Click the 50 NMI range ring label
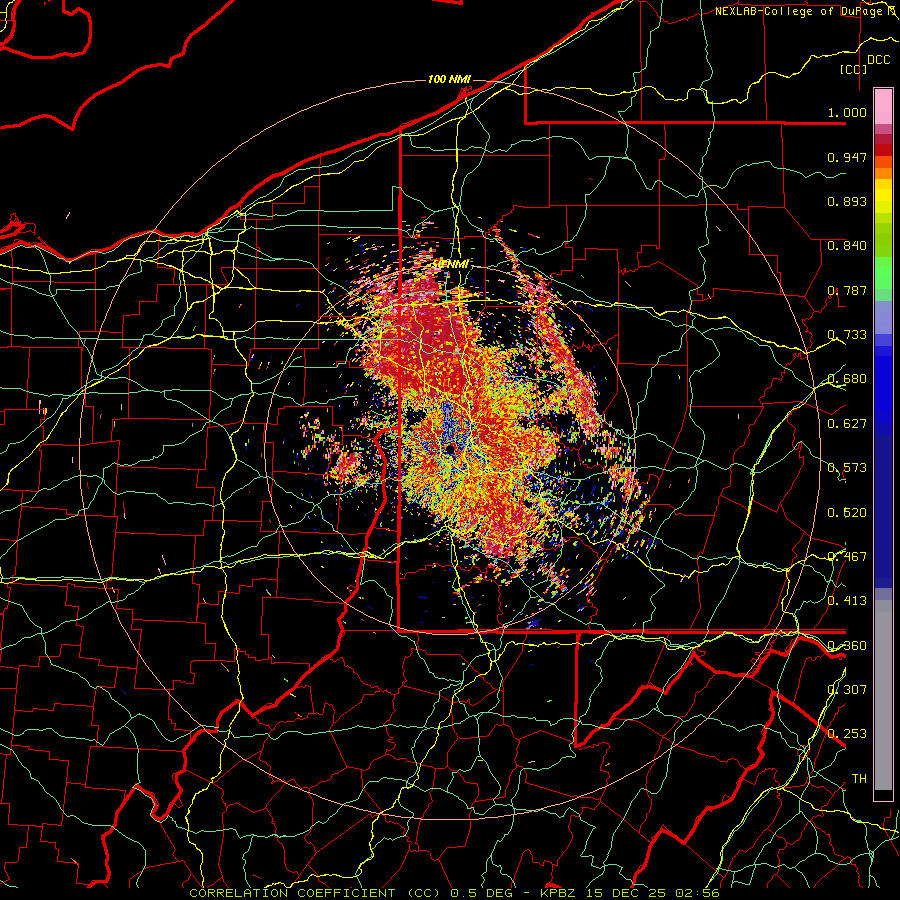900x900 pixels. (449, 264)
